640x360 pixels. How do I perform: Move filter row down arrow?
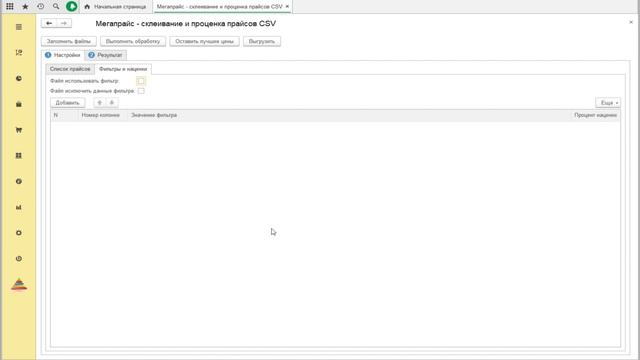[111, 103]
